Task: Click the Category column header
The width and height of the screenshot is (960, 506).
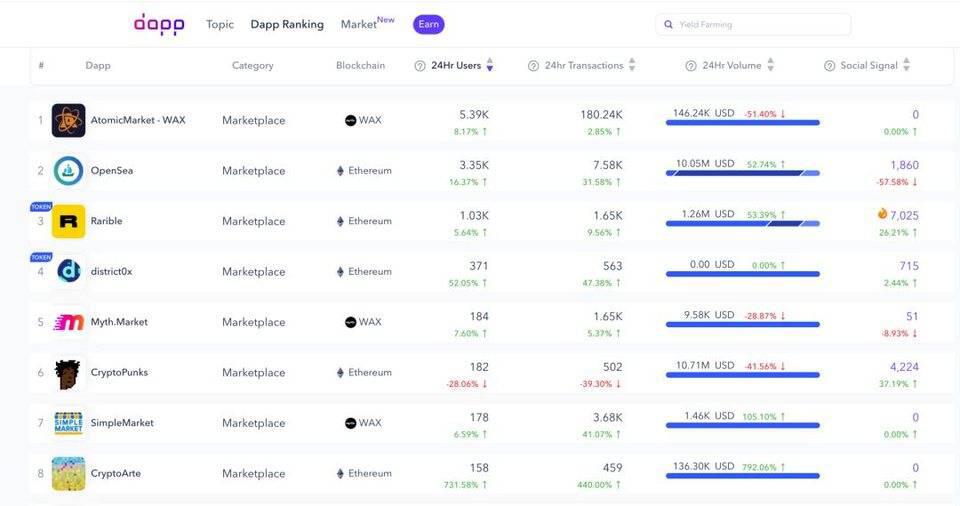Action: tap(252, 66)
